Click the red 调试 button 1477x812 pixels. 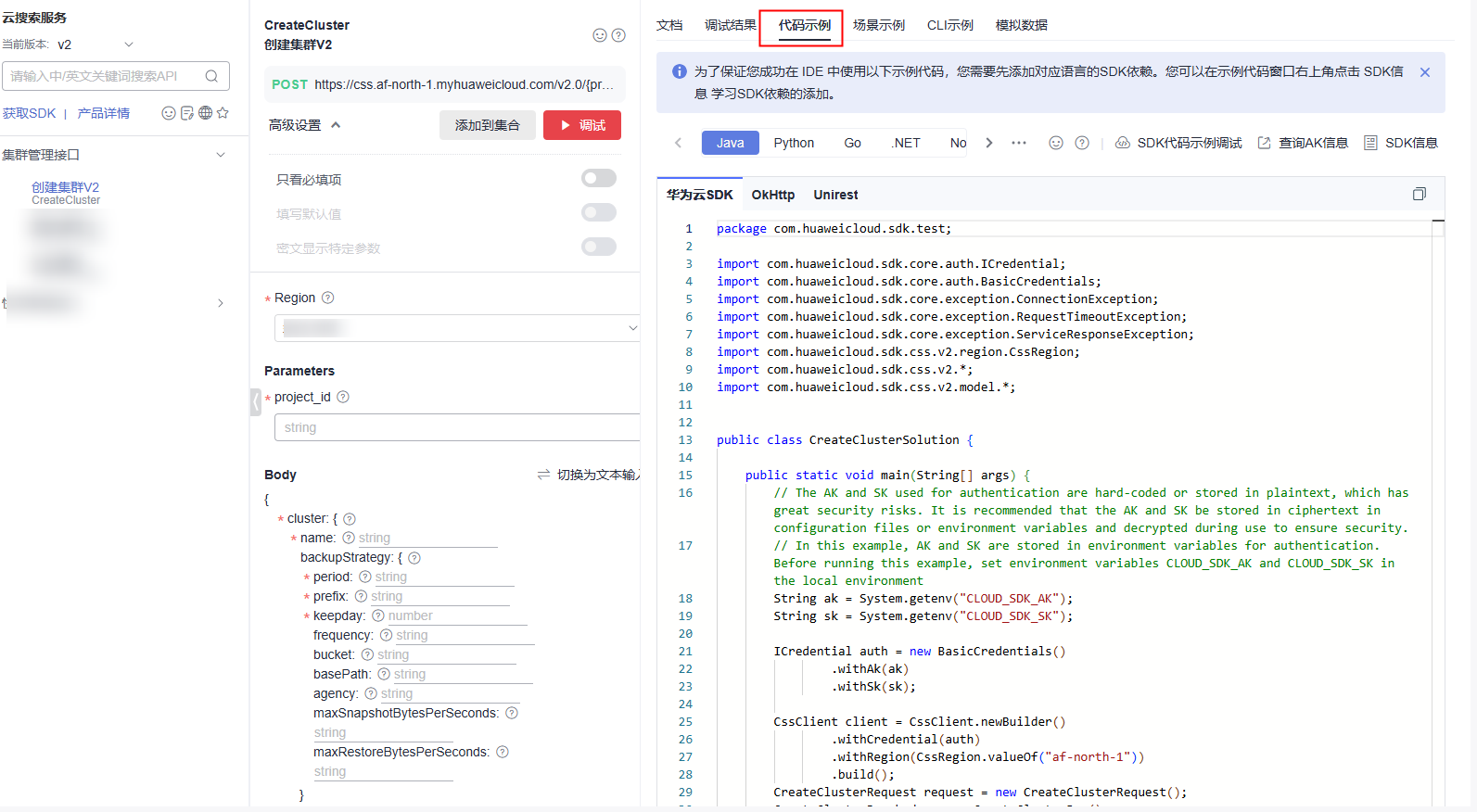(x=582, y=125)
